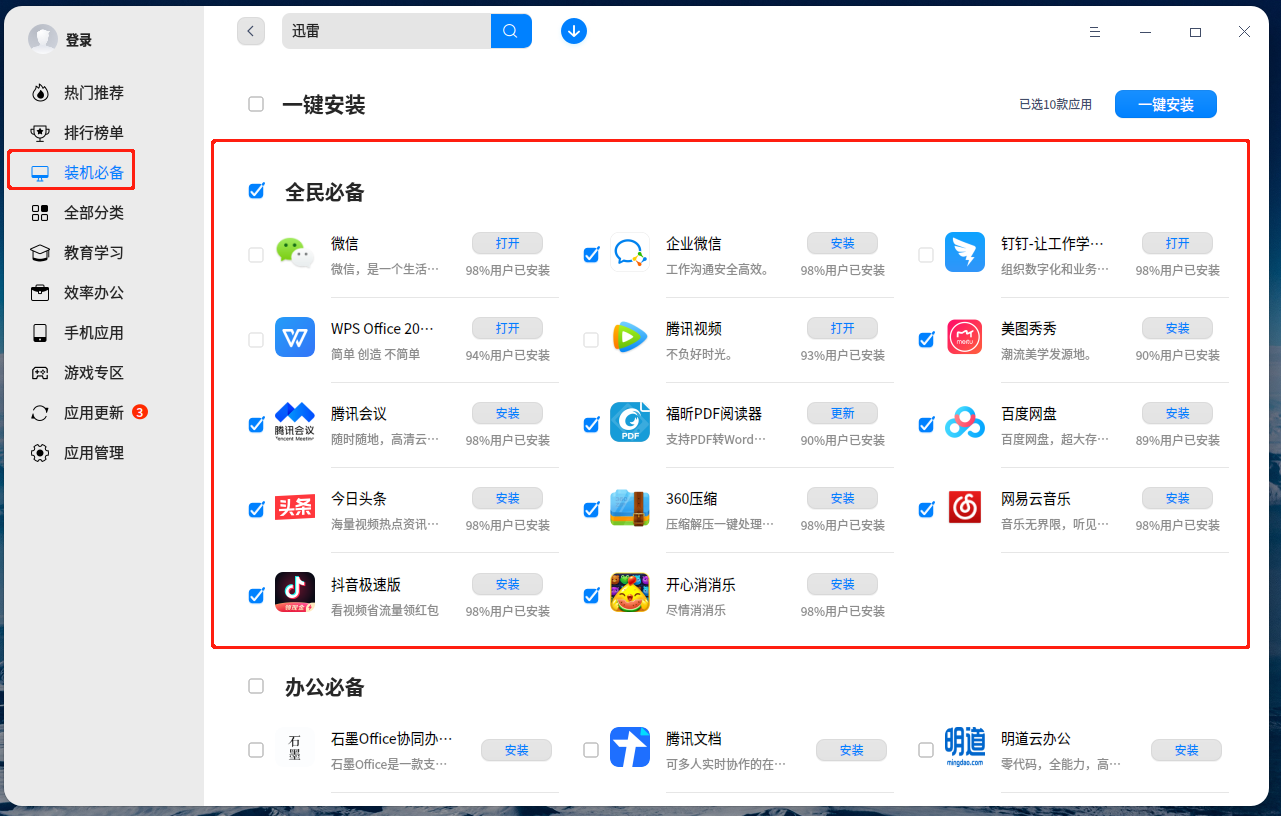Click the user avatar icon
1281x816 pixels.
43,39
